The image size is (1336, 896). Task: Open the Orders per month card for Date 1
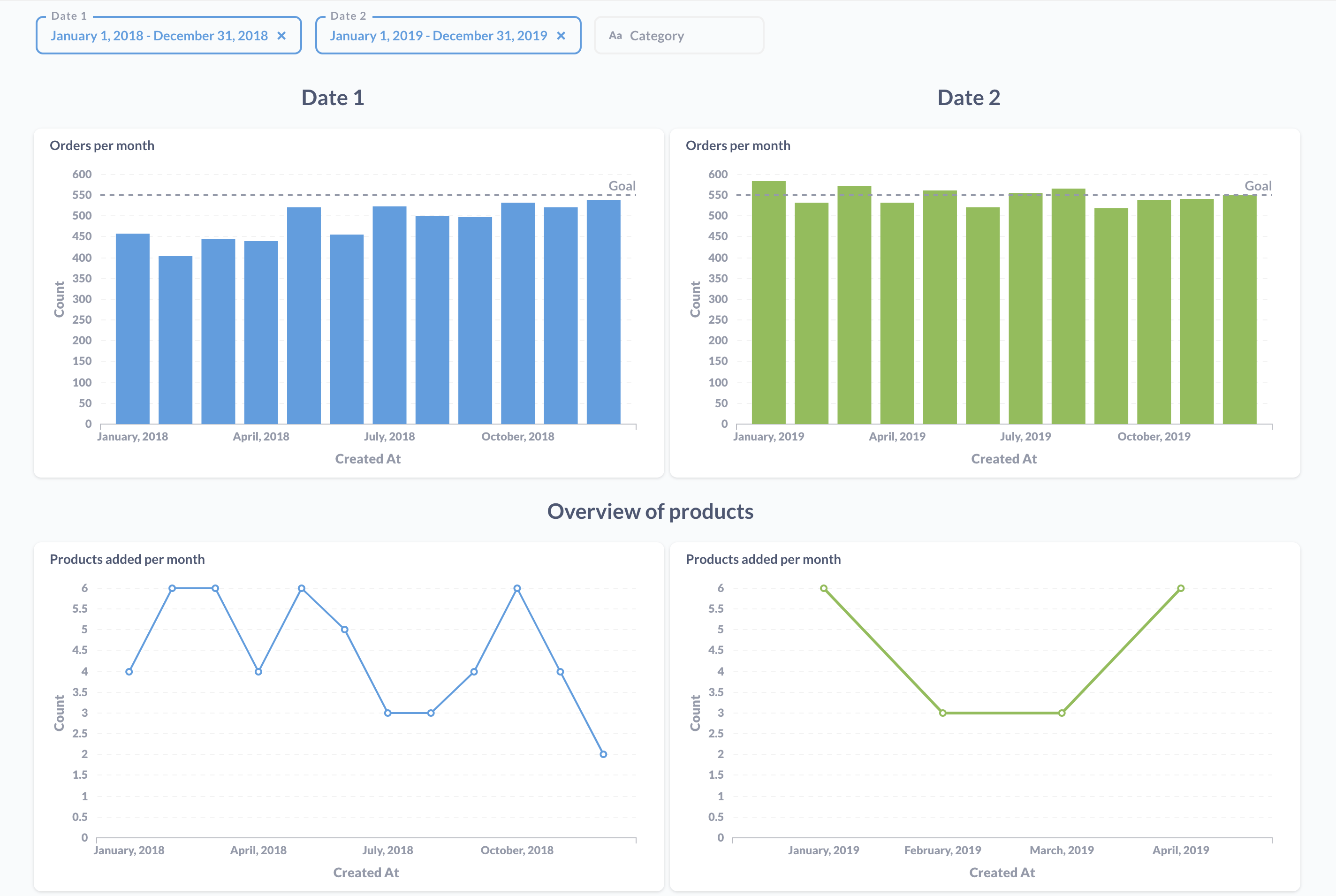coord(102,145)
